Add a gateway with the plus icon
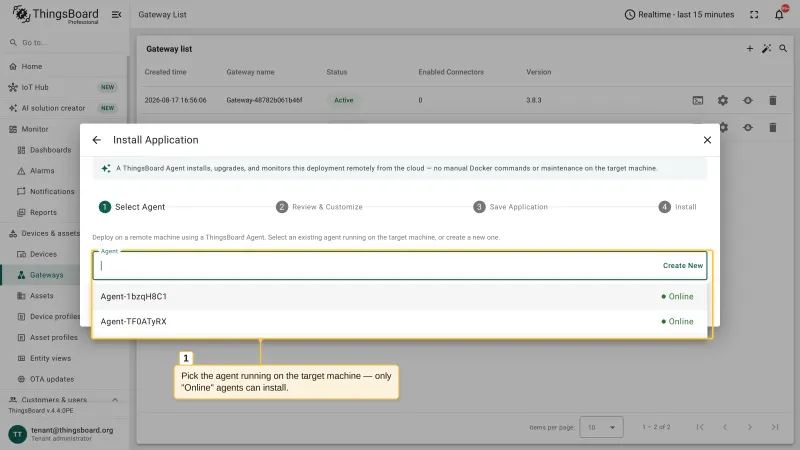 click(749, 48)
